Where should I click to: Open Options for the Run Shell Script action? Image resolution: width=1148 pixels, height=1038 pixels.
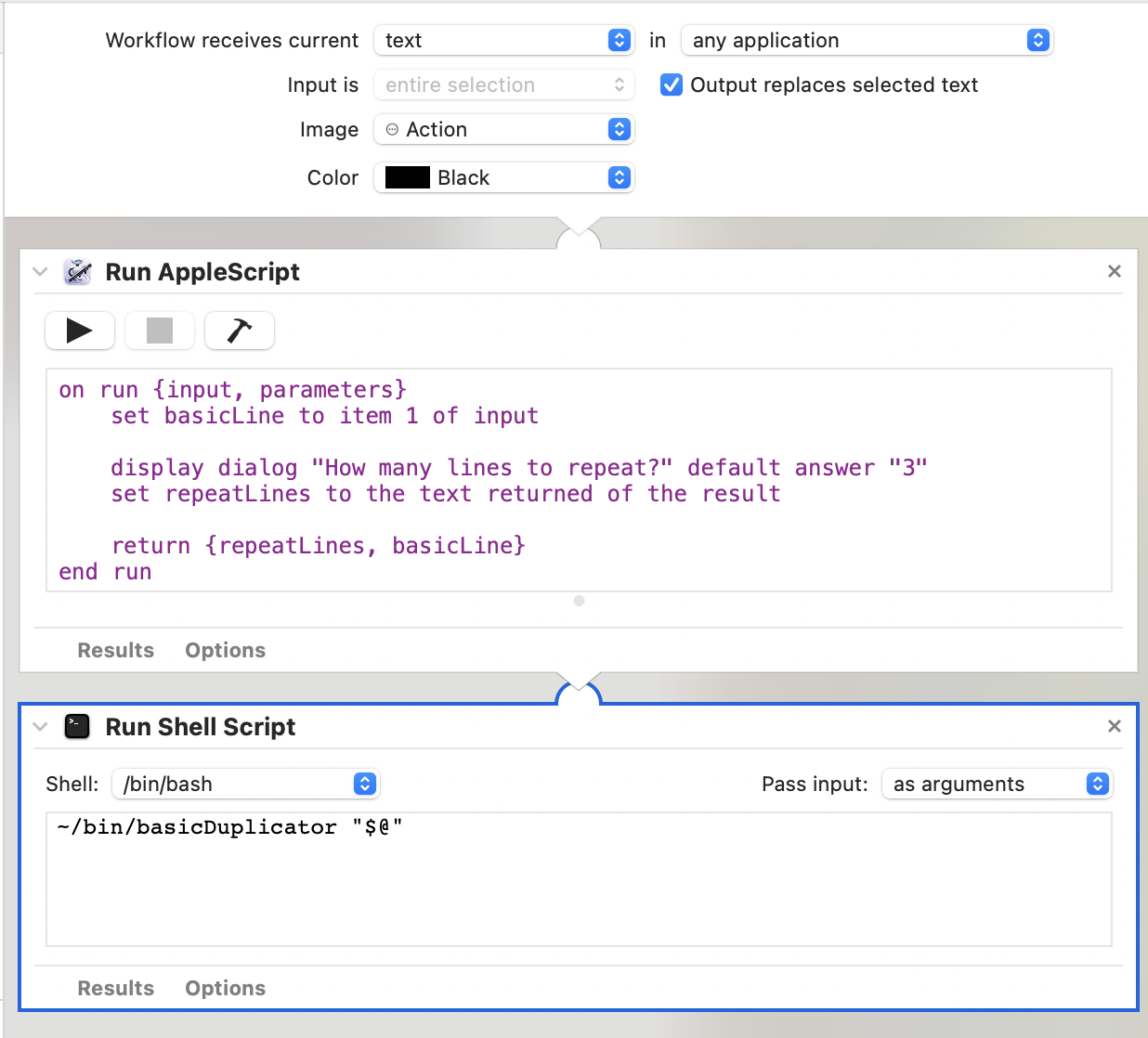225,989
